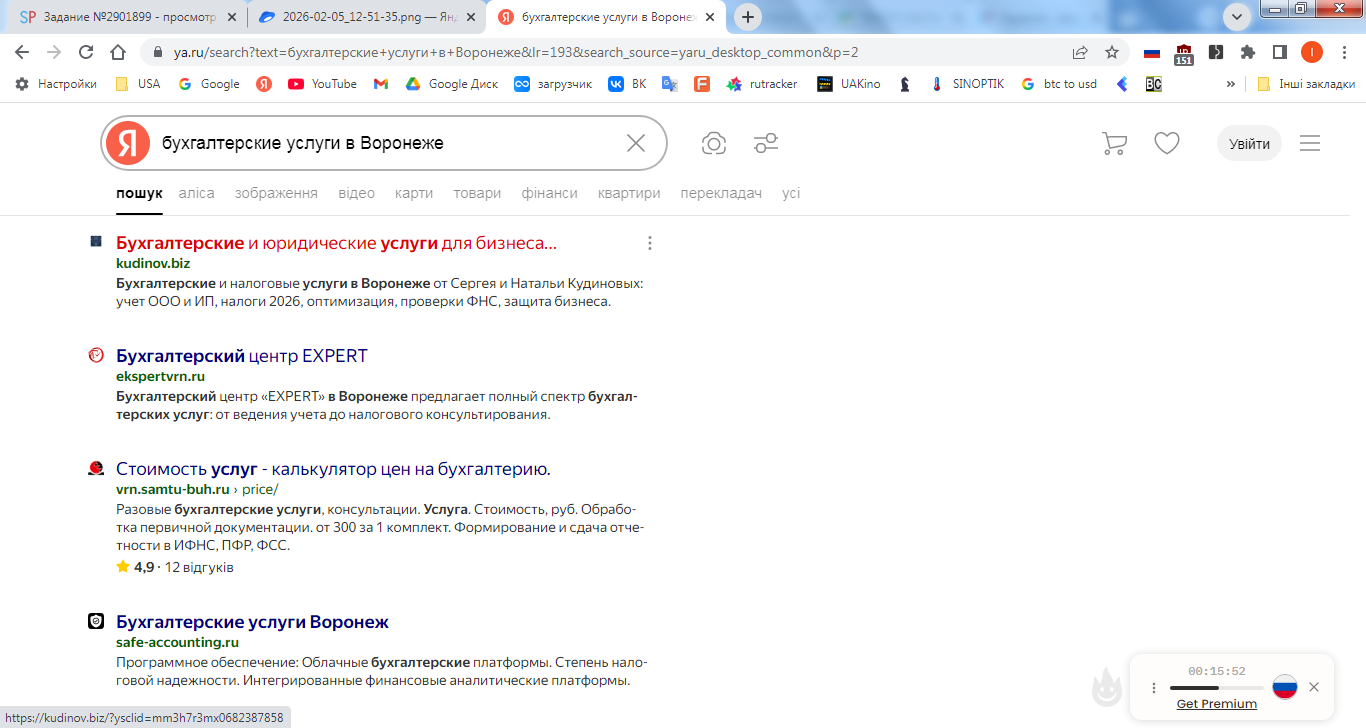Bookmark this page with the star icon
The image size is (1366, 728).
pos(1112,53)
